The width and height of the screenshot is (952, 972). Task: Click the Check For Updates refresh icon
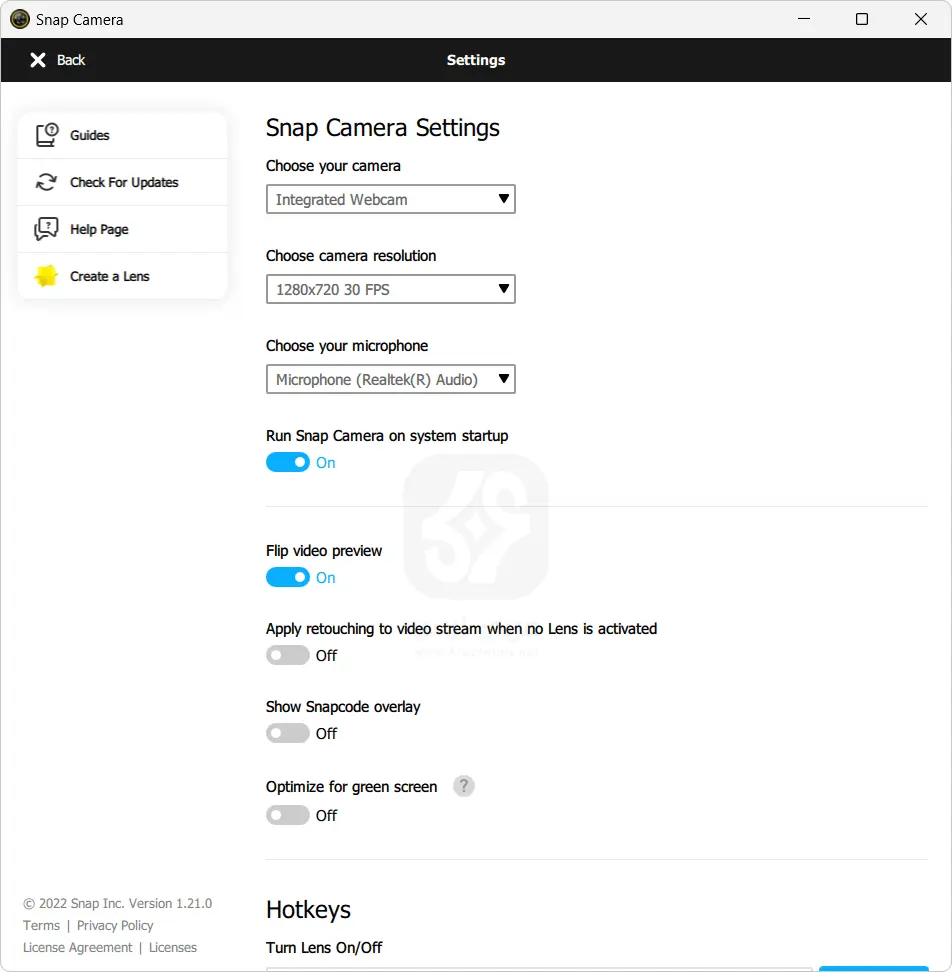(x=47, y=182)
